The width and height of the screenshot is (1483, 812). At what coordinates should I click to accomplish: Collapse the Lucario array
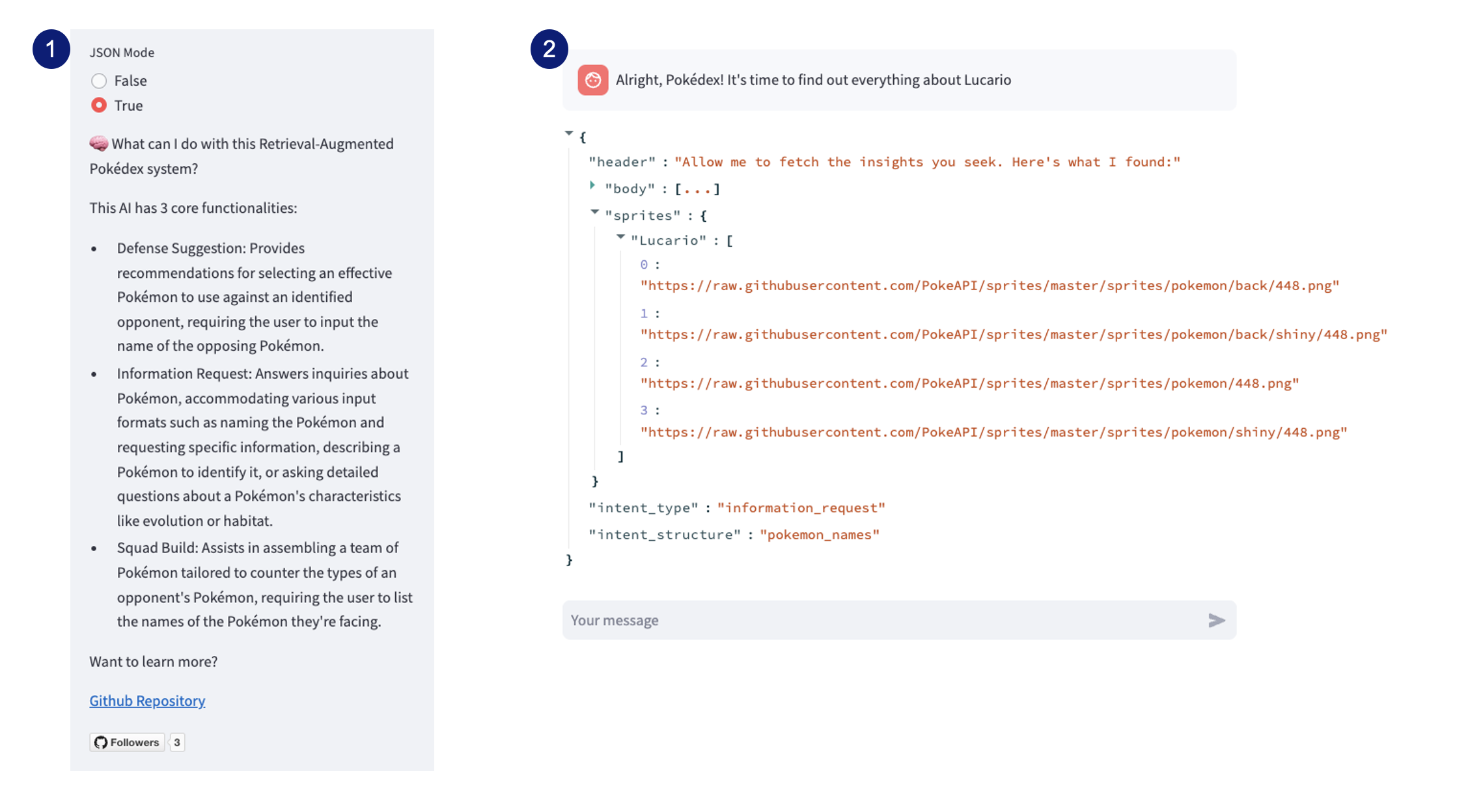click(620, 237)
